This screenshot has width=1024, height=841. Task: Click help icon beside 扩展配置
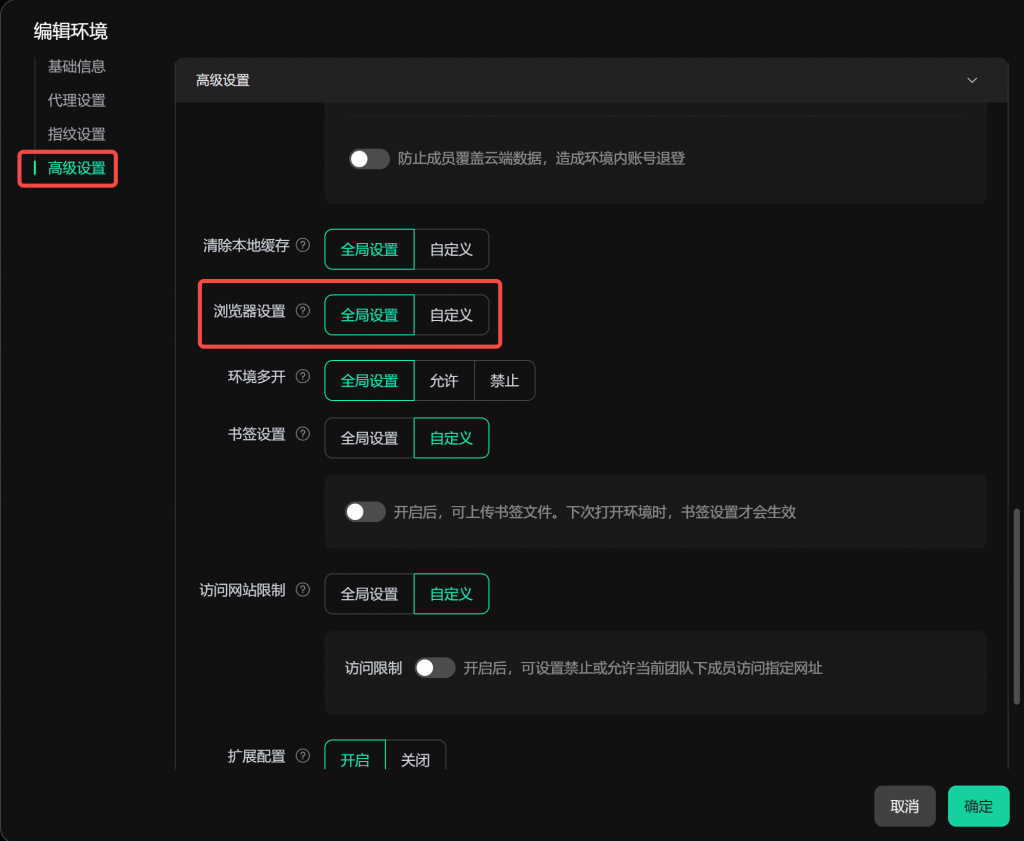(x=303, y=756)
